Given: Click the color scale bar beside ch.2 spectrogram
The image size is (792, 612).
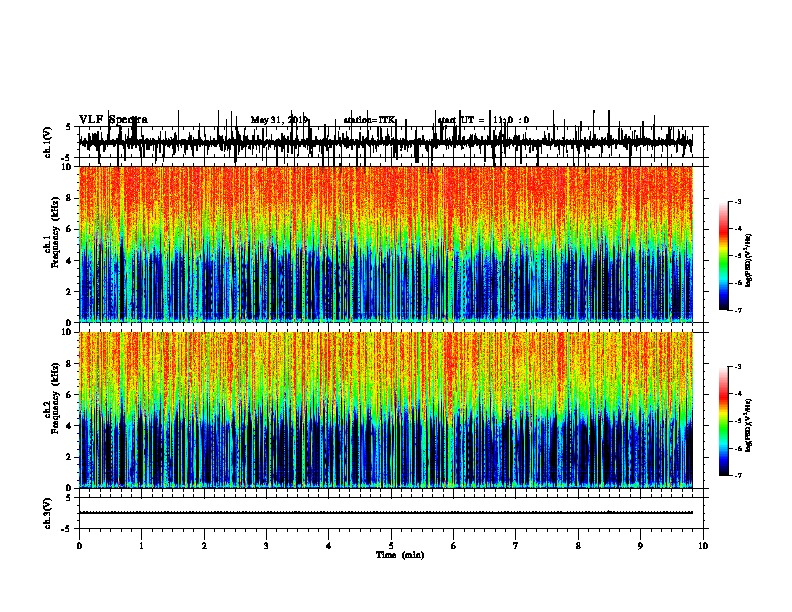Looking at the screenshot, I should [724, 421].
